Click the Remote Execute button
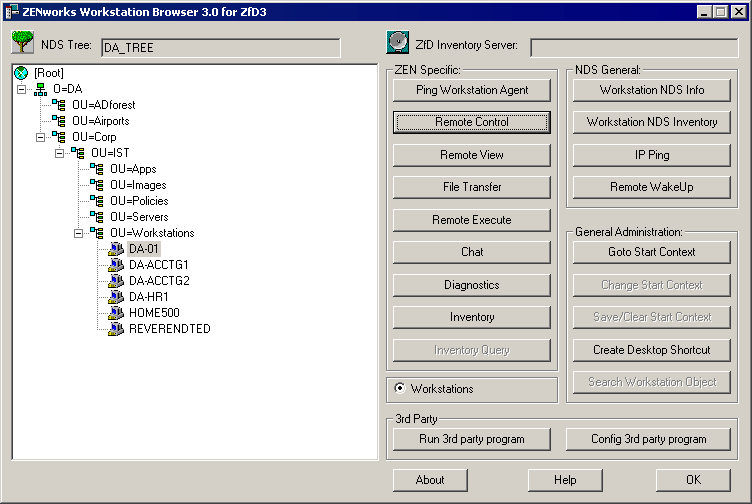 472,220
